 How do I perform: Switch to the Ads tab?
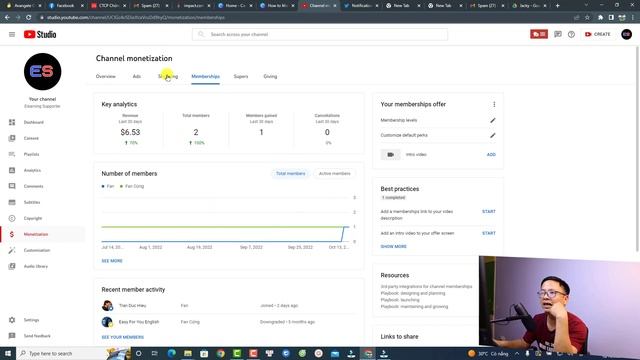137,76
